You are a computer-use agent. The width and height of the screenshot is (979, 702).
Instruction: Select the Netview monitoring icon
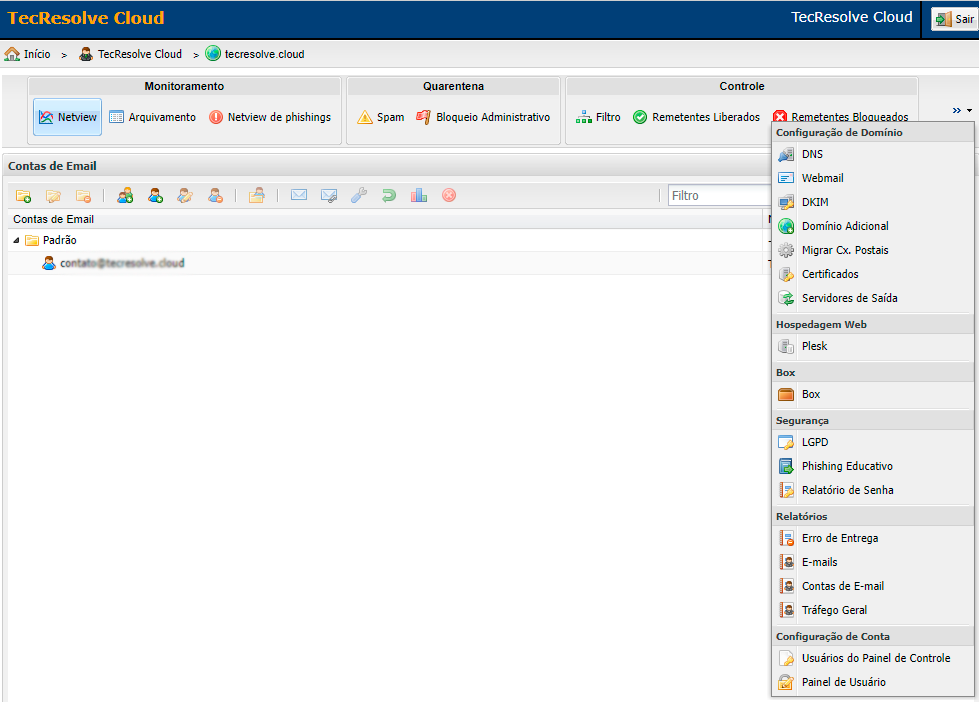(x=66, y=116)
